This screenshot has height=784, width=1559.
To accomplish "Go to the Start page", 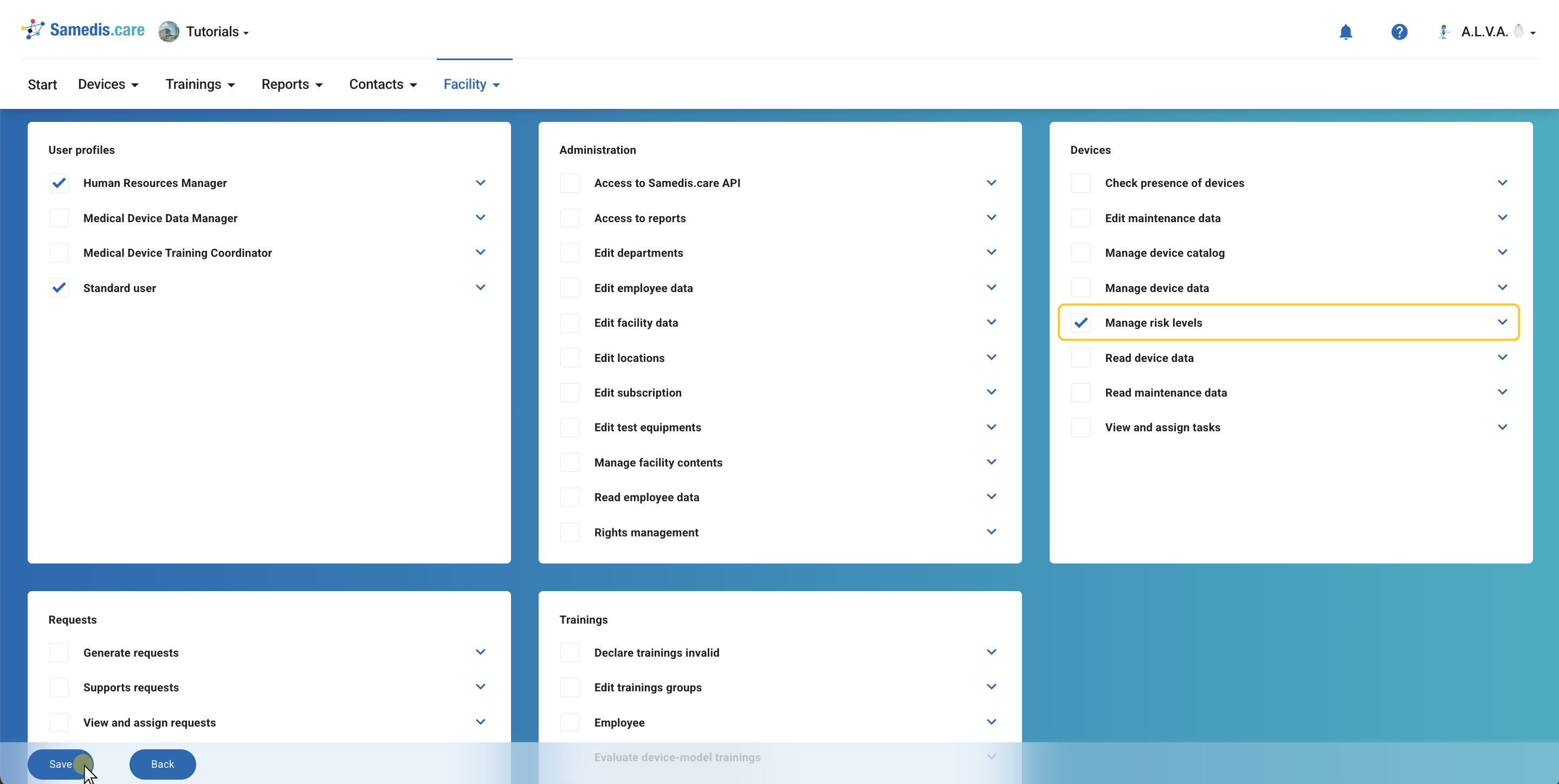I will (x=42, y=84).
